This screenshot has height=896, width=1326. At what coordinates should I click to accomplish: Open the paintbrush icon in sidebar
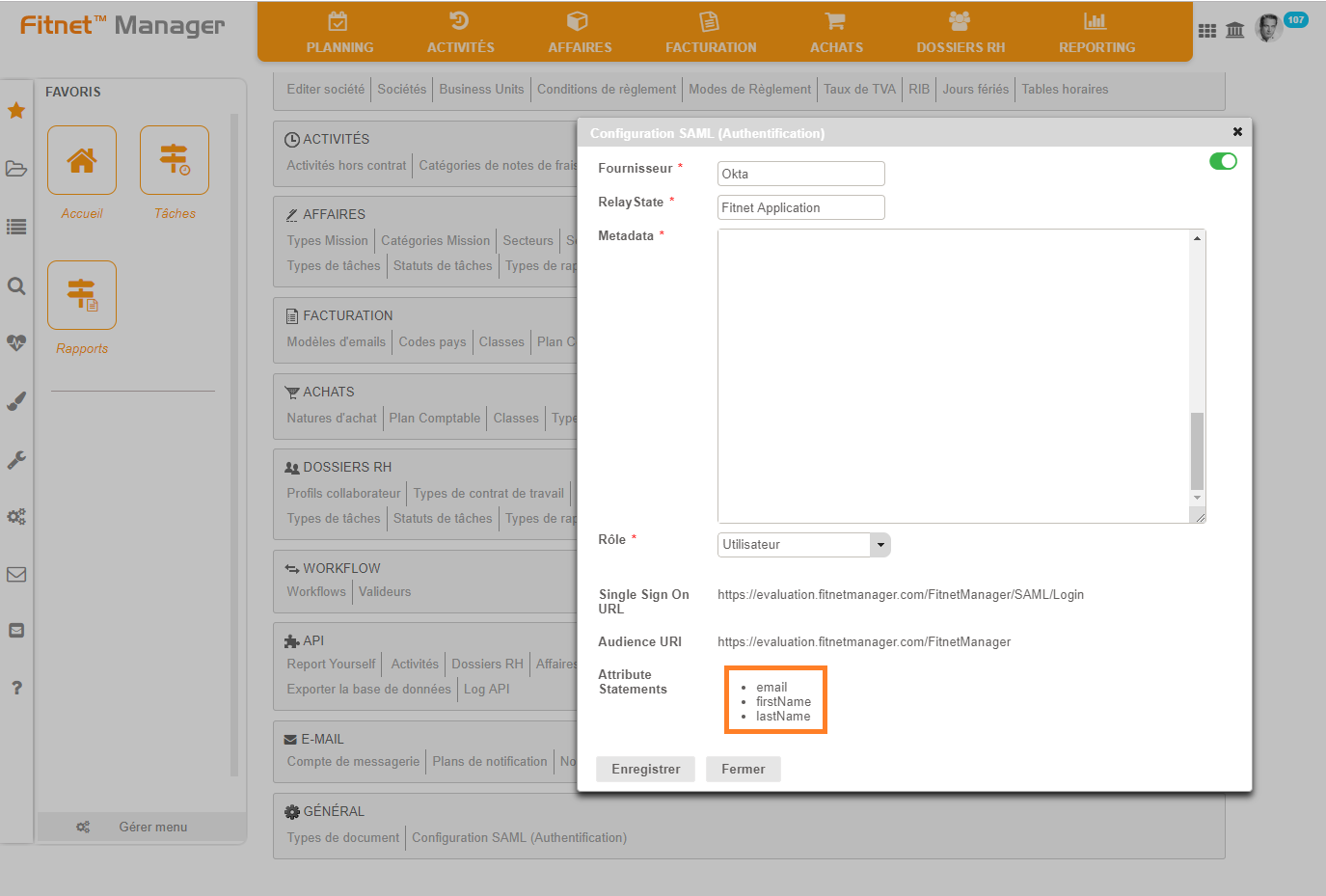click(16, 401)
